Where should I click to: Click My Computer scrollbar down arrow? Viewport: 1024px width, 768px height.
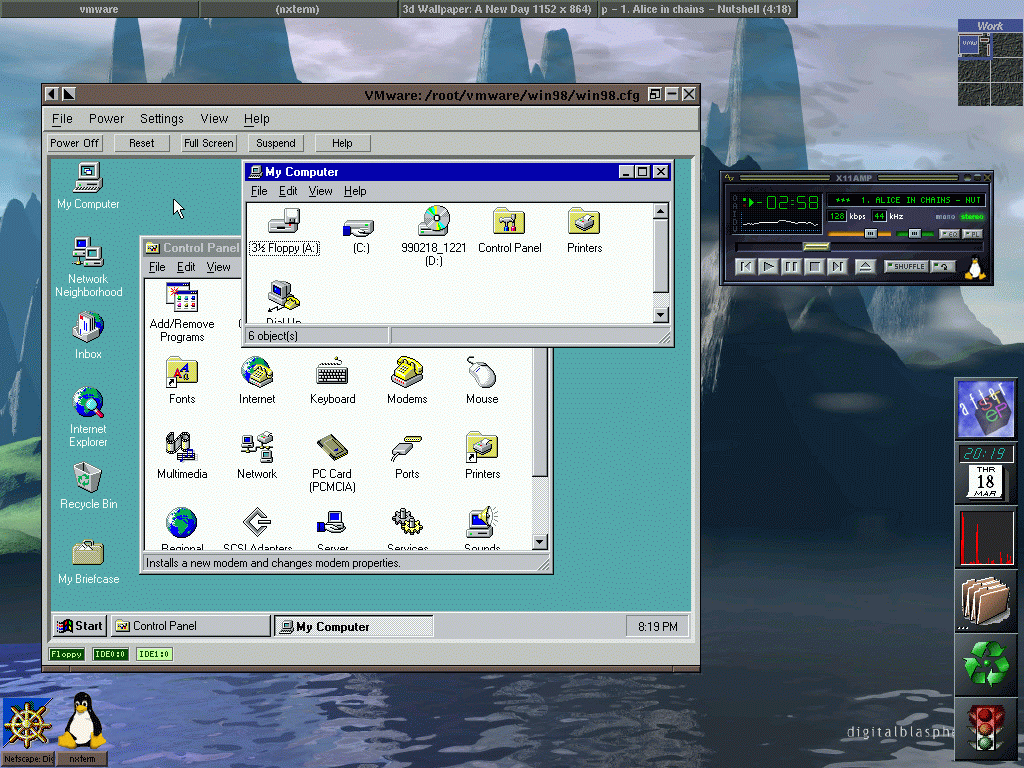(661, 315)
